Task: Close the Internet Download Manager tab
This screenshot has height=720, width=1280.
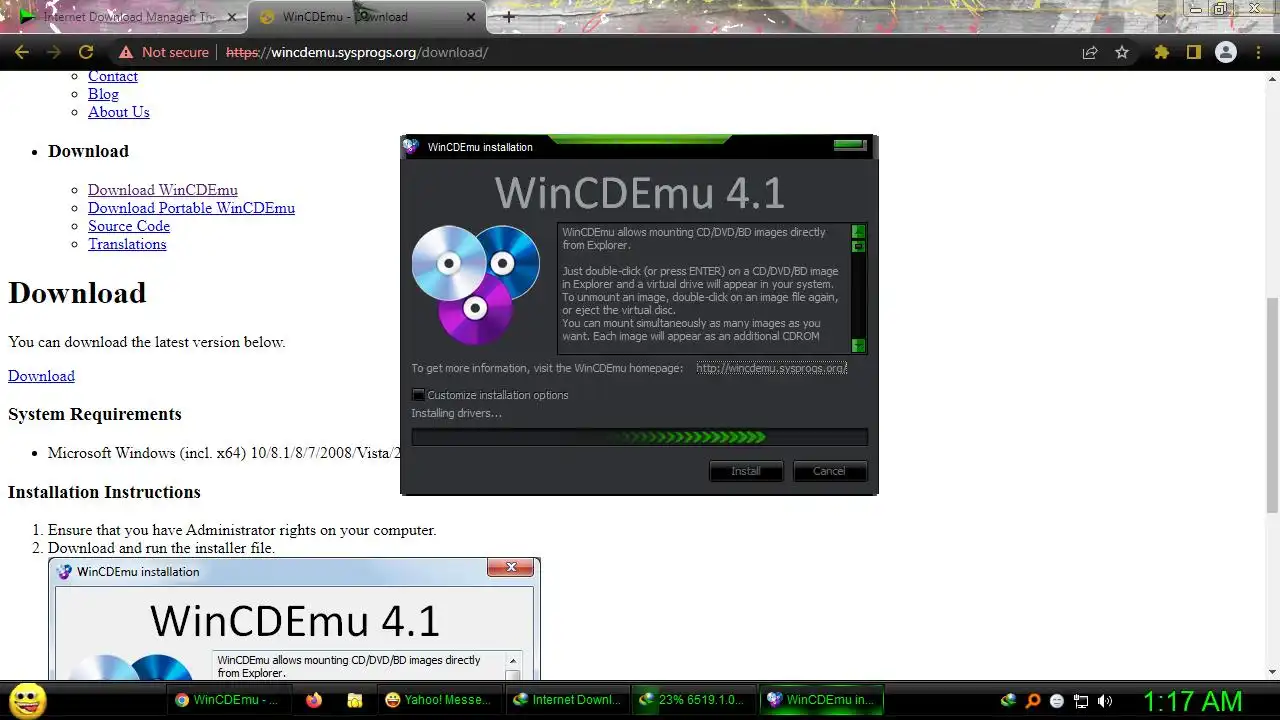Action: (232, 17)
